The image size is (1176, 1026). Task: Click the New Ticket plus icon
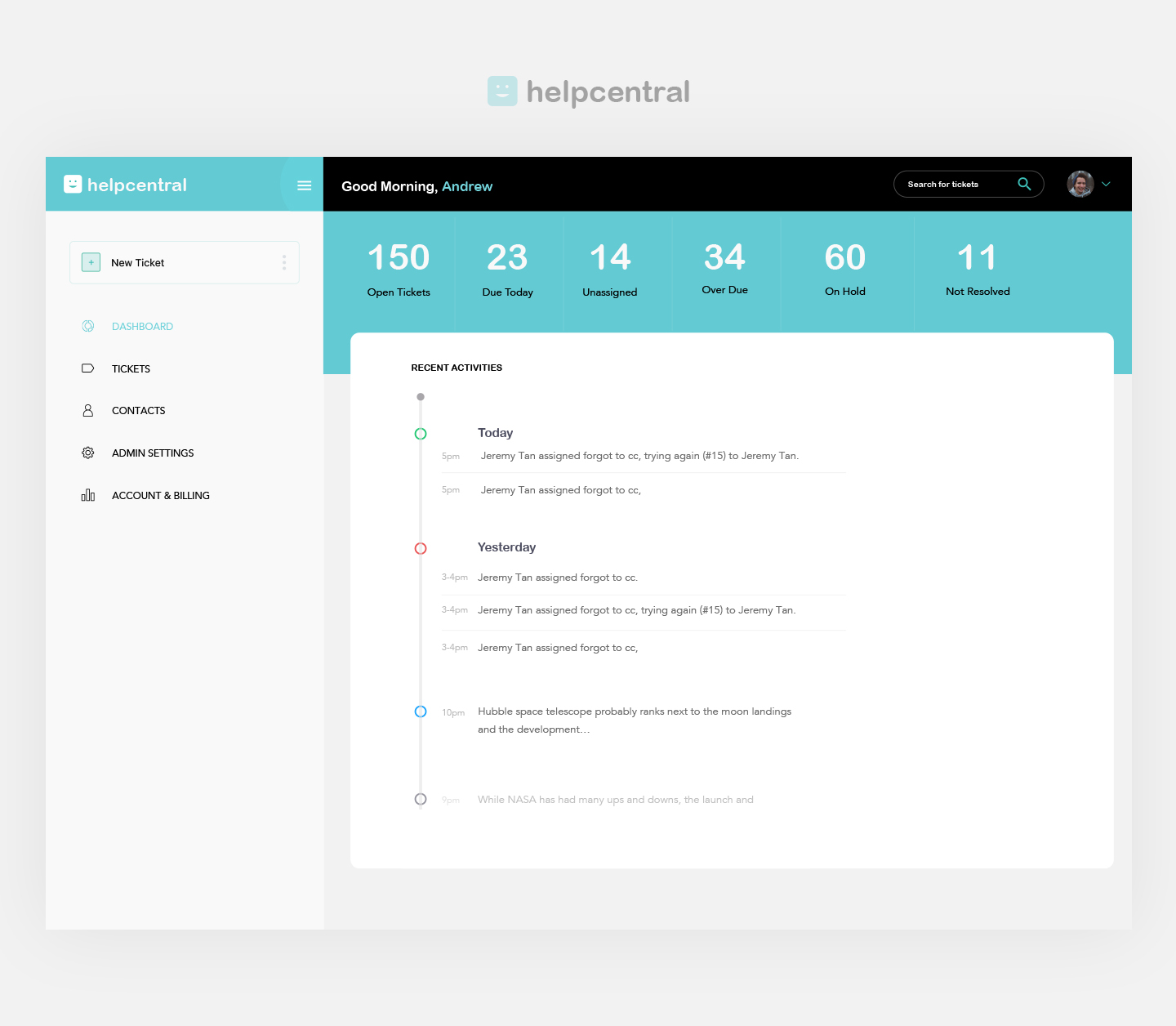tap(91, 262)
